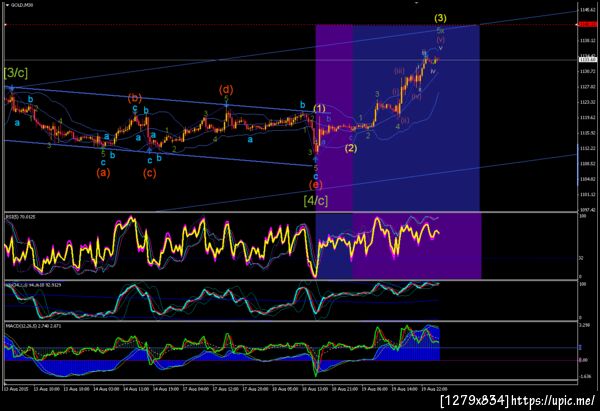Click the 13 Aug 2015 date on time axis
The image size is (600, 411).
pos(15,389)
